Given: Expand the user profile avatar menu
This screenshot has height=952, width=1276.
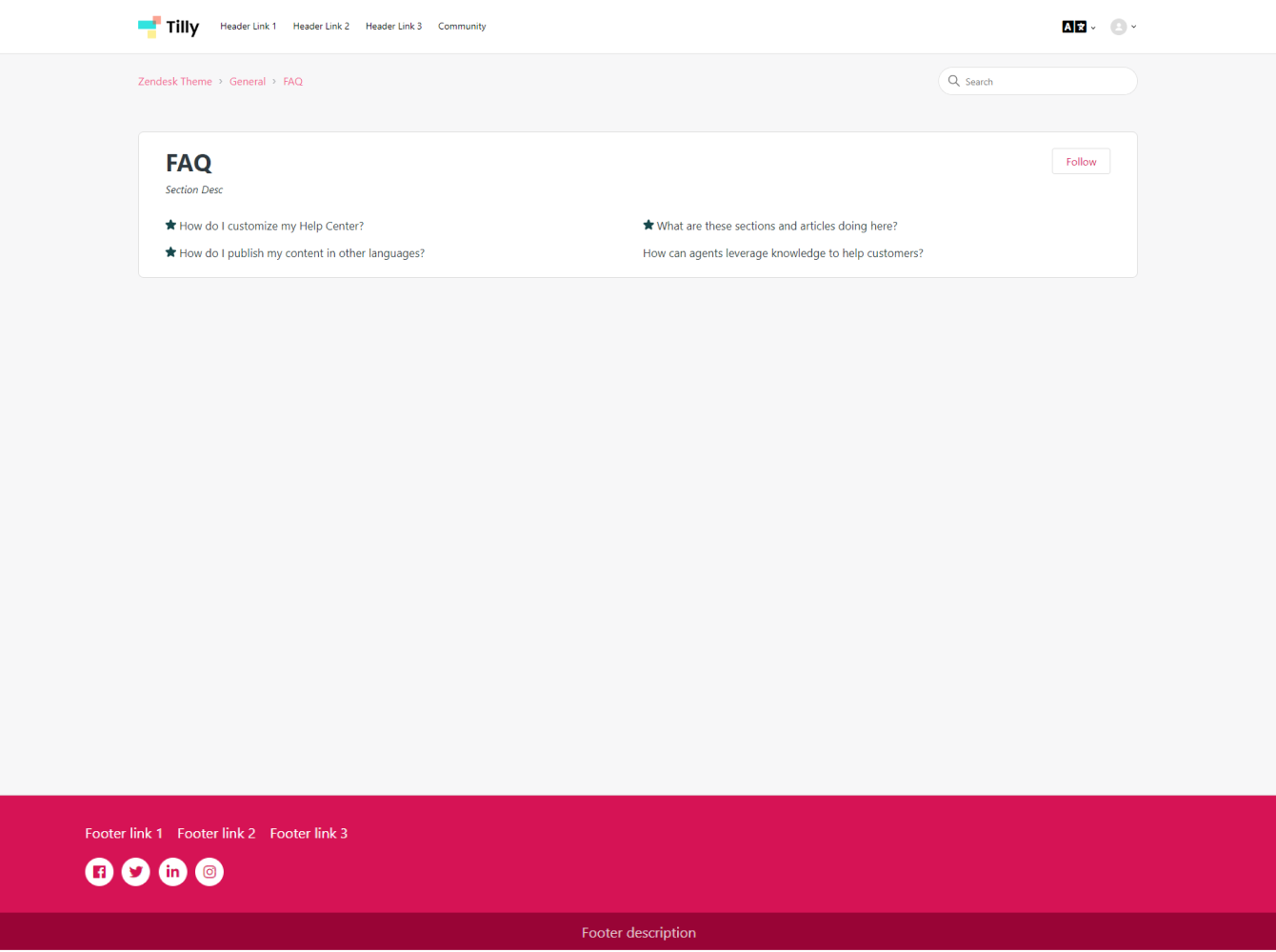Looking at the screenshot, I should click(1123, 27).
